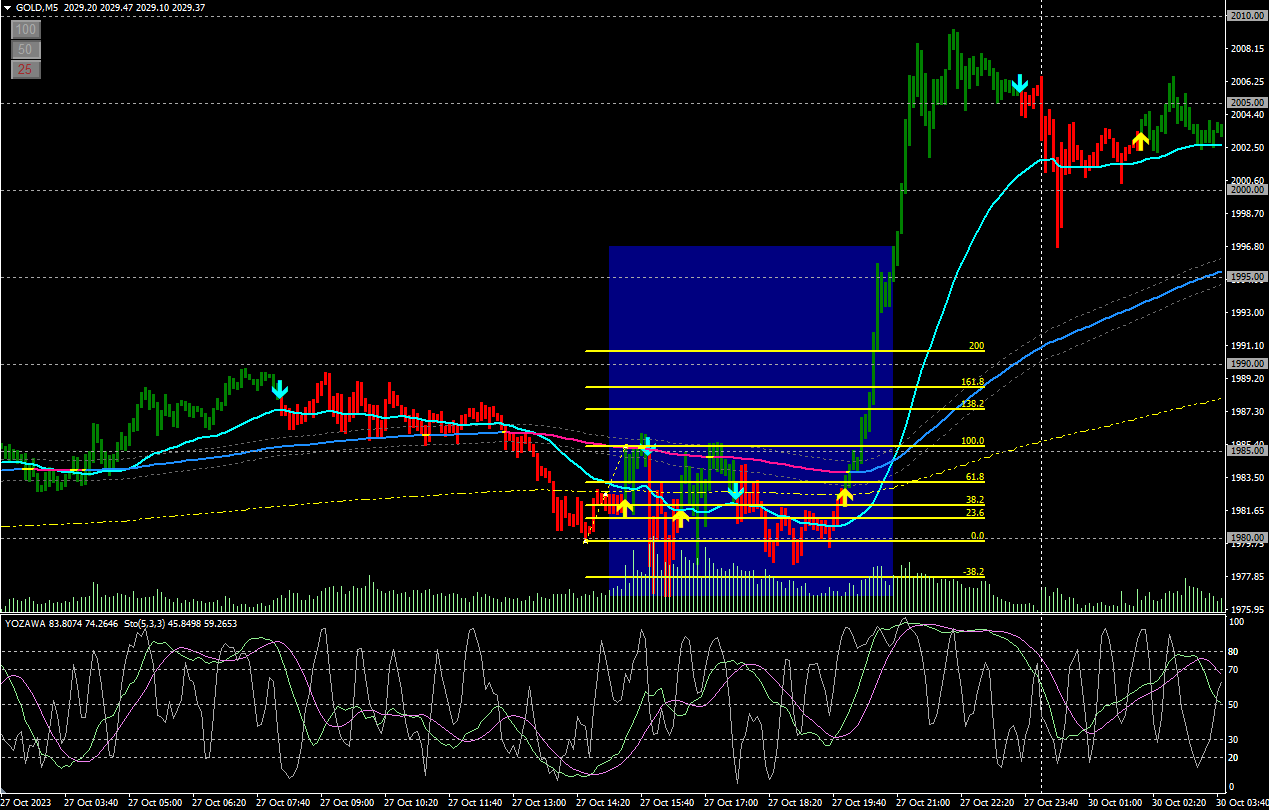Click the 1995.00 price level tag

point(1246,277)
